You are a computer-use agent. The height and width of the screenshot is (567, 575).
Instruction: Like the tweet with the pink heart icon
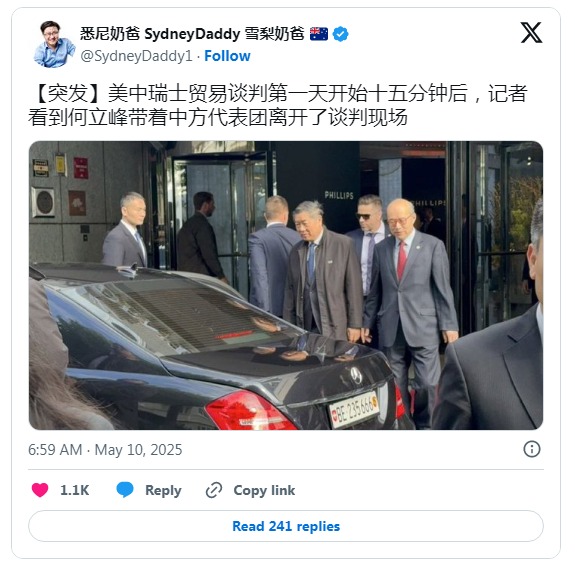(x=40, y=490)
